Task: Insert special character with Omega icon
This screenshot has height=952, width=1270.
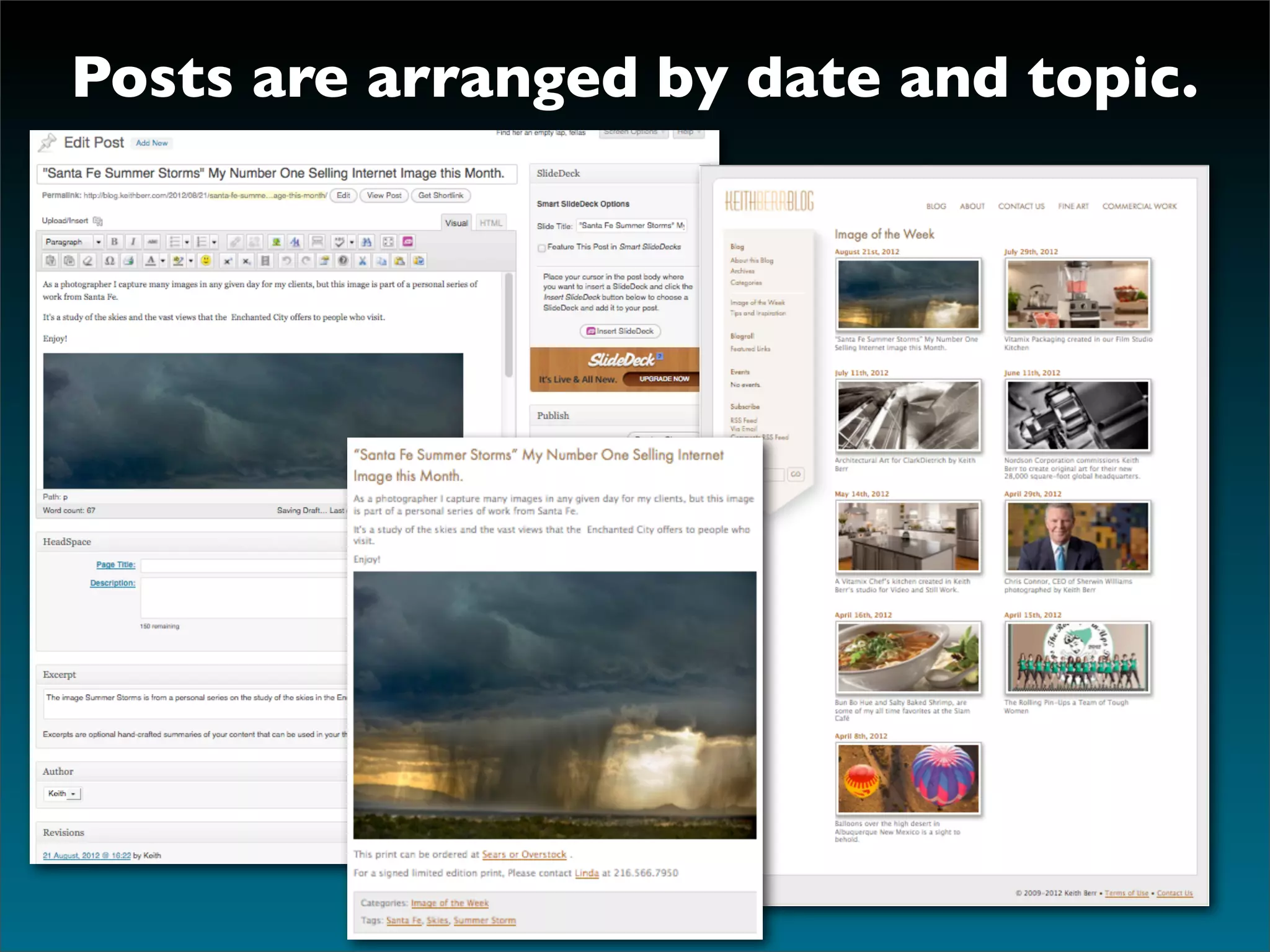Action: [x=110, y=260]
